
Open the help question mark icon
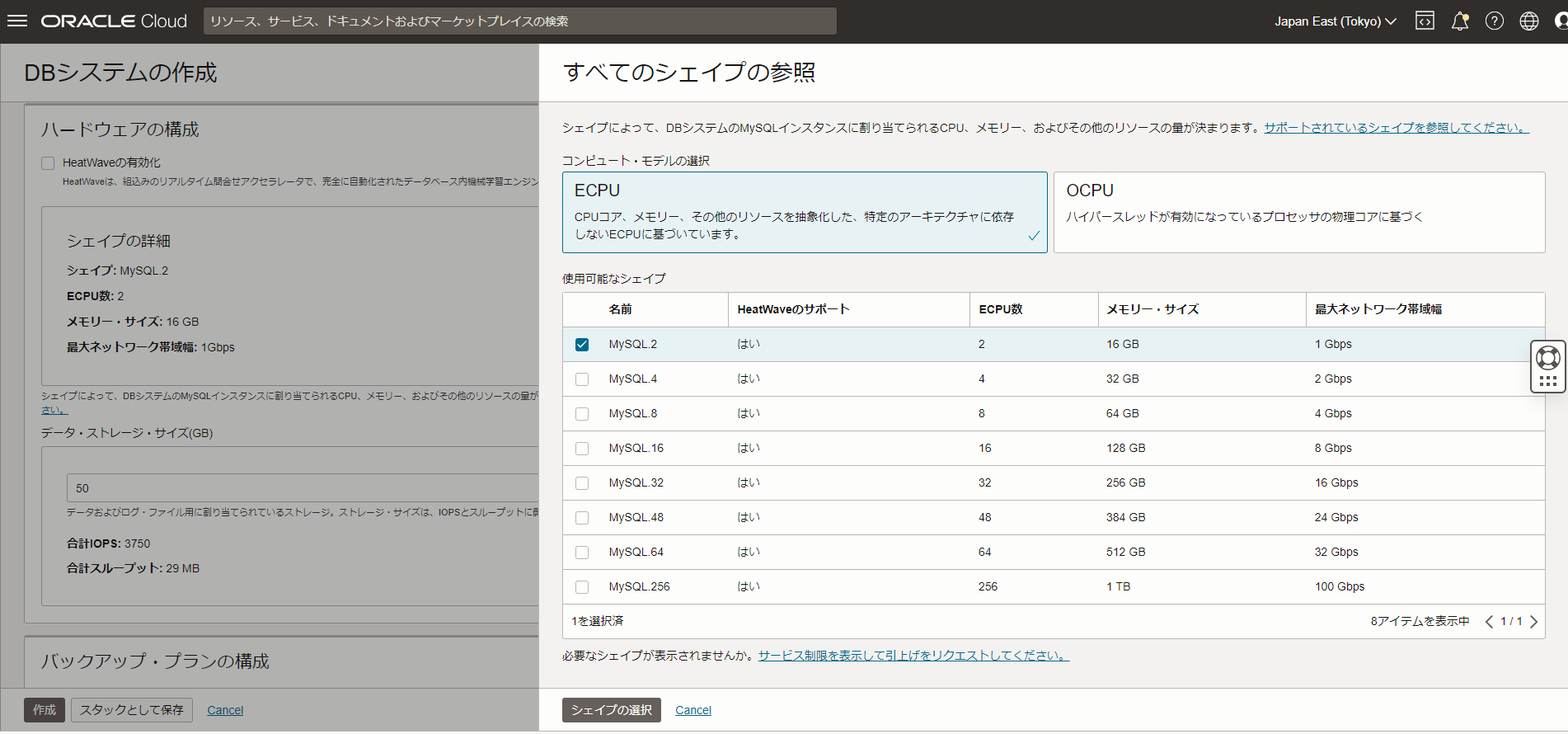[x=1495, y=21]
